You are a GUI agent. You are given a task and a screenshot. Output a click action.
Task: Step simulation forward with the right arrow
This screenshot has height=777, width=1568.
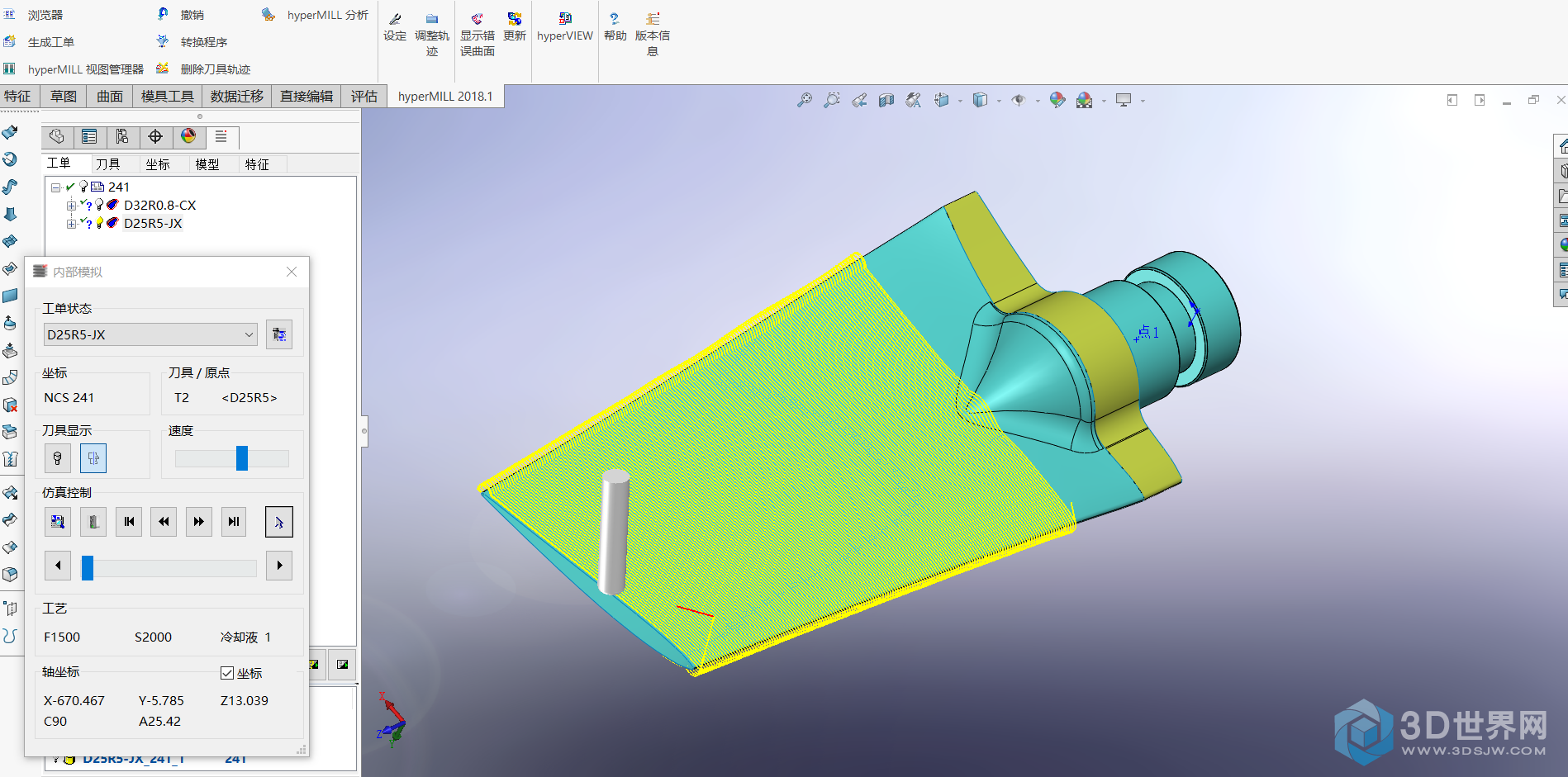coord(279,566)
